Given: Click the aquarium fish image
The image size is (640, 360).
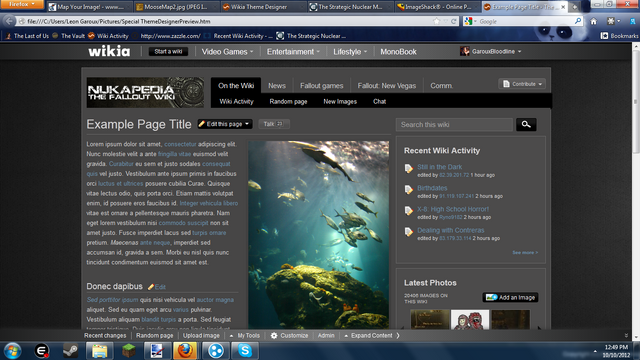Looking at the screenshot, I should point(318,235).
